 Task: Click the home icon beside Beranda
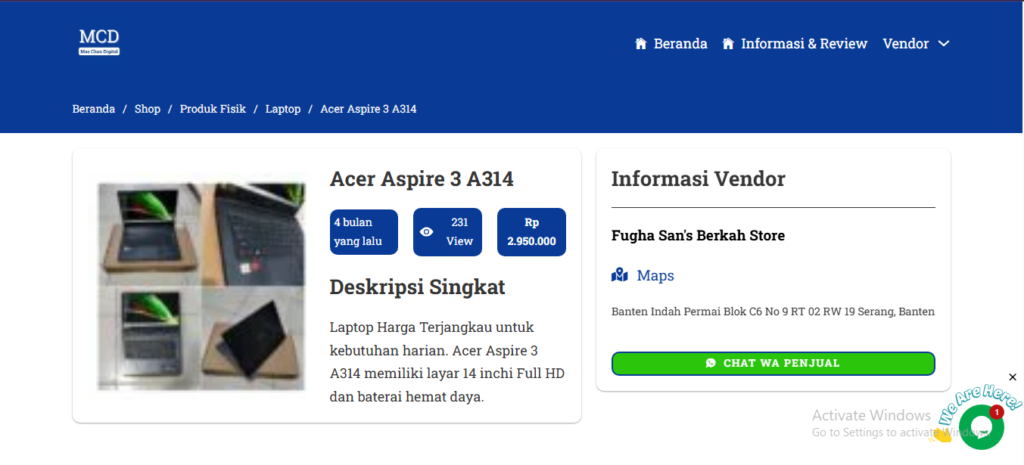641,44
